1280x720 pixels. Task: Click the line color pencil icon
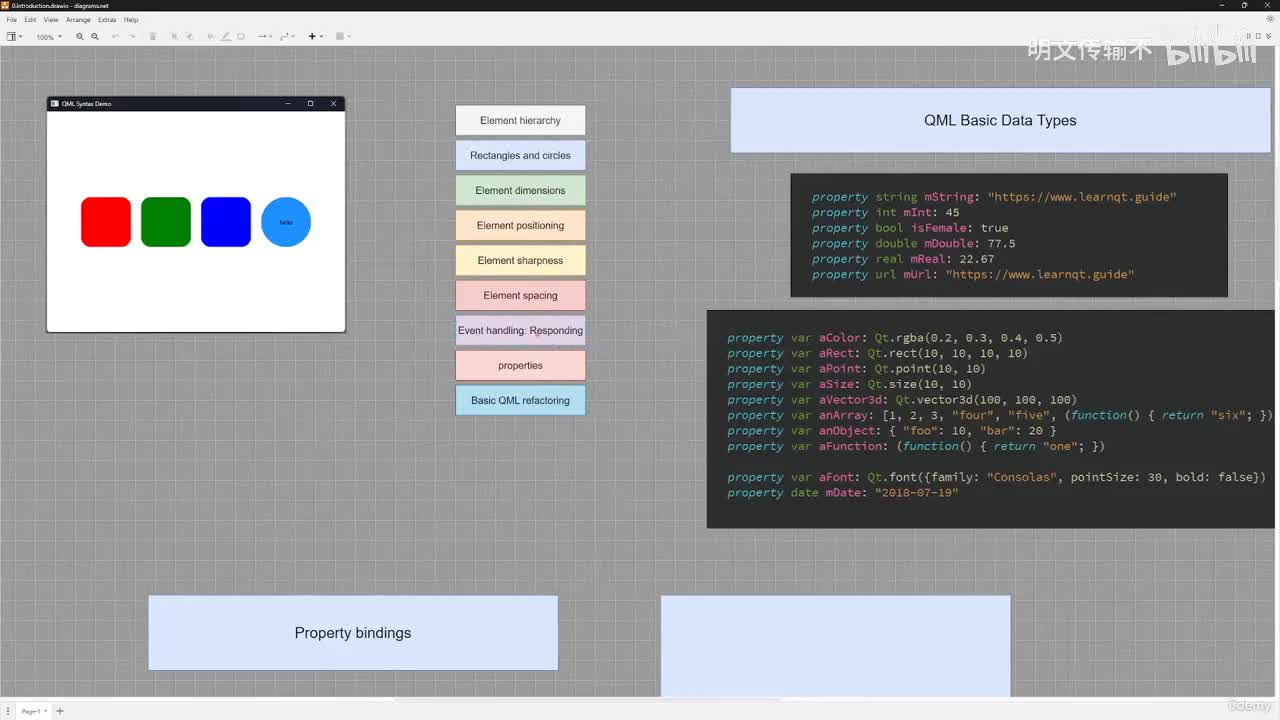[225, 37]
